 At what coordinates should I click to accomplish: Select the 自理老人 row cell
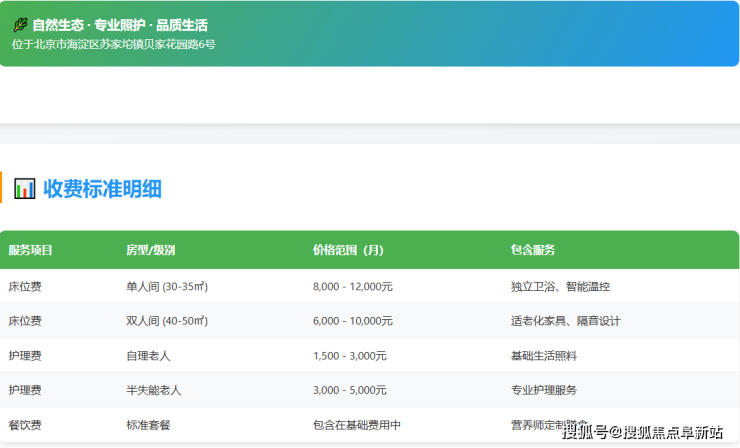(146, 356)
